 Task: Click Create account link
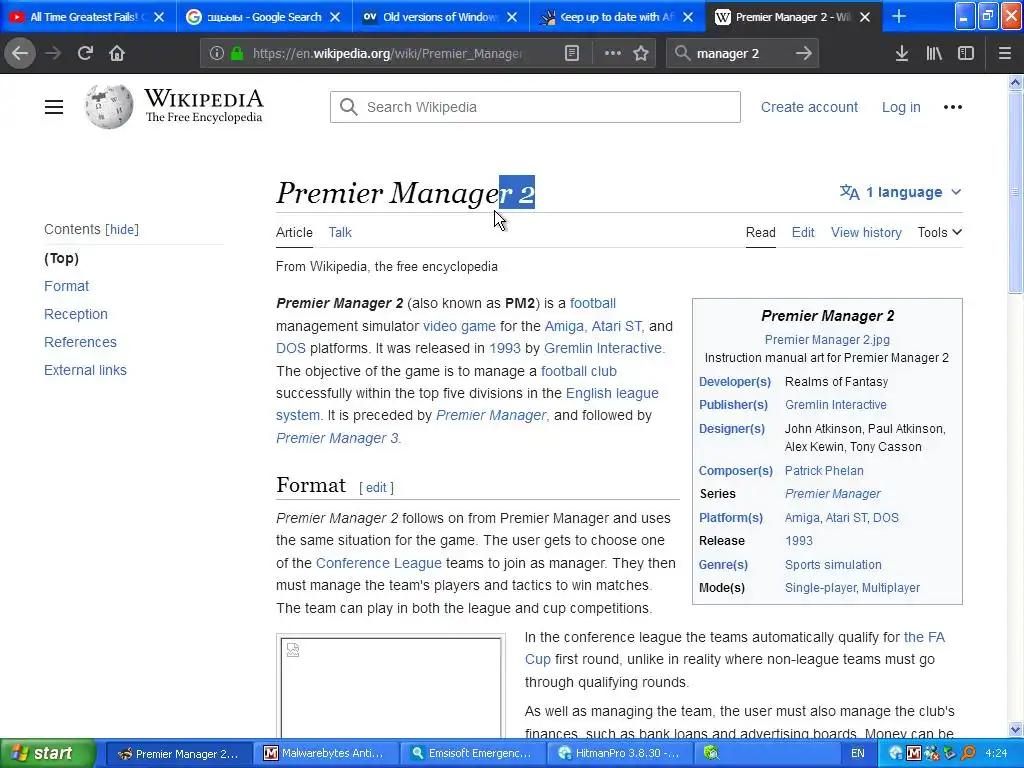coord(809,107)
